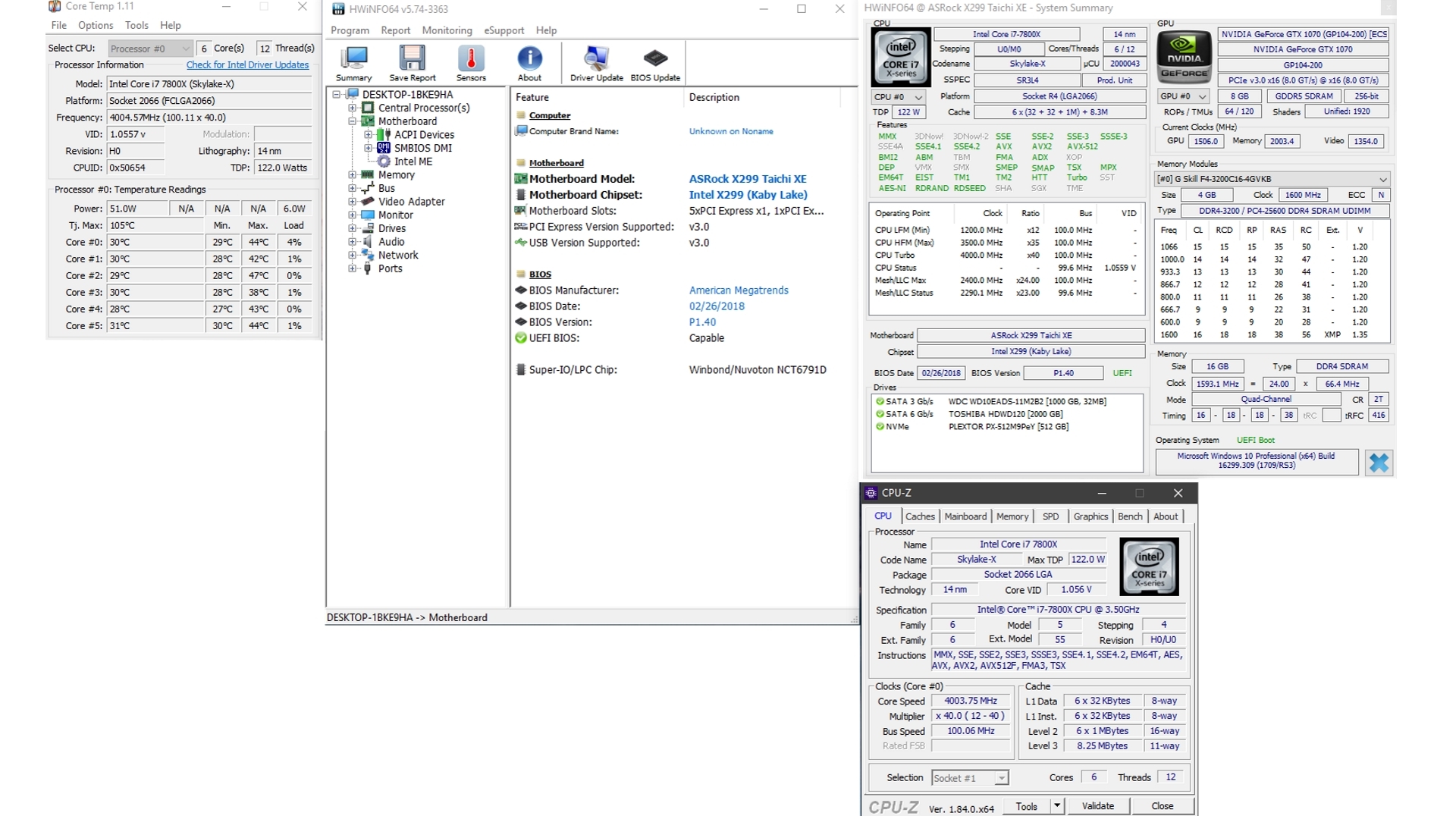Viewport: 1456px width, 819px height.
Task: Expand the Bus tree node
Action: coord(352,188)
